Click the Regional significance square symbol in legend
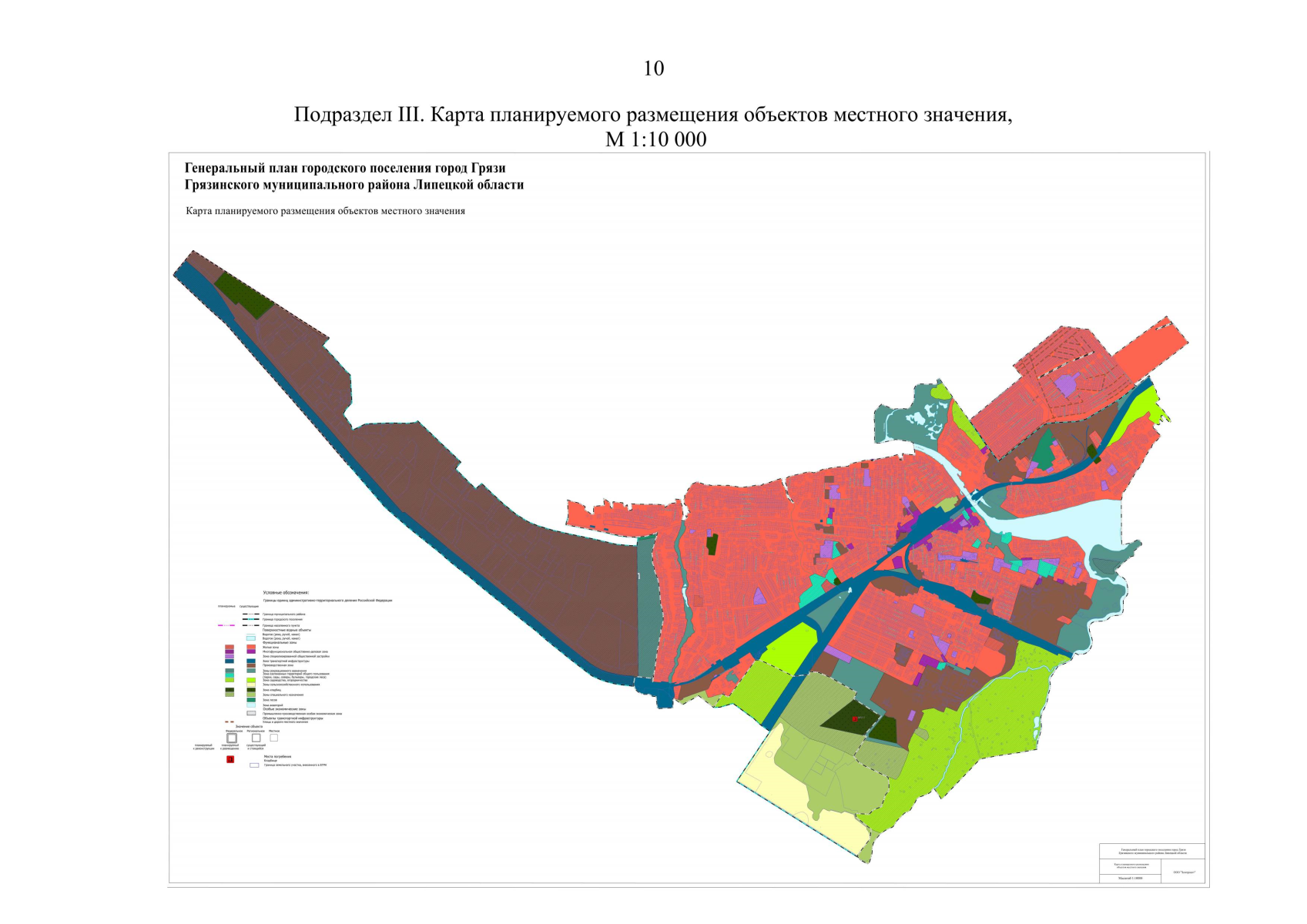Viewport: 1307px width, 924px height. point(256,738)
